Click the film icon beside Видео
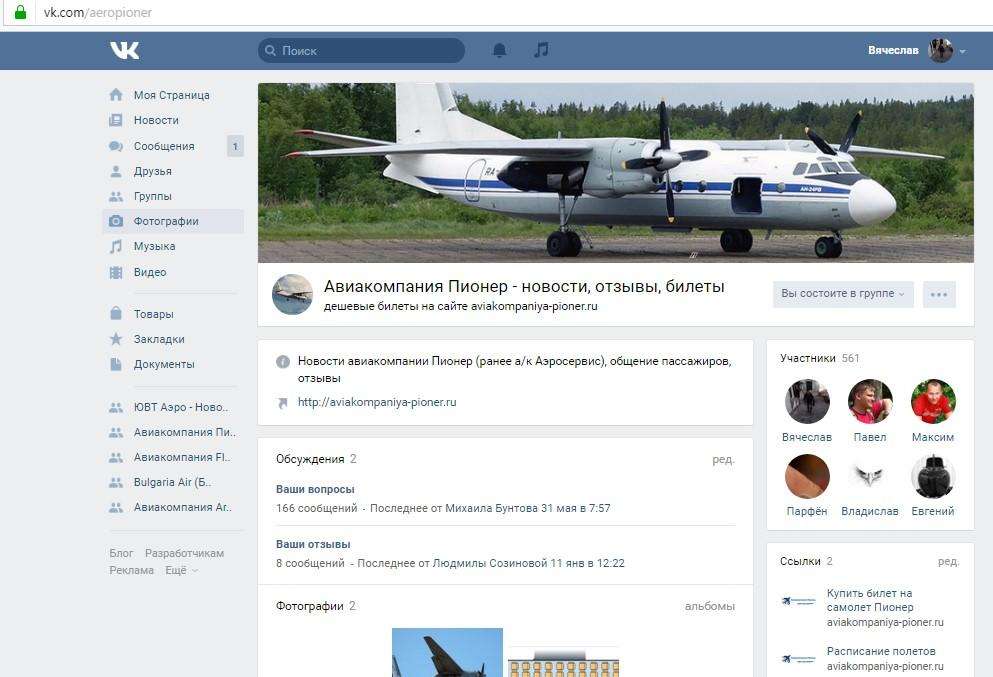Viewport: 993px width, 677px height. tap(116, 272)
